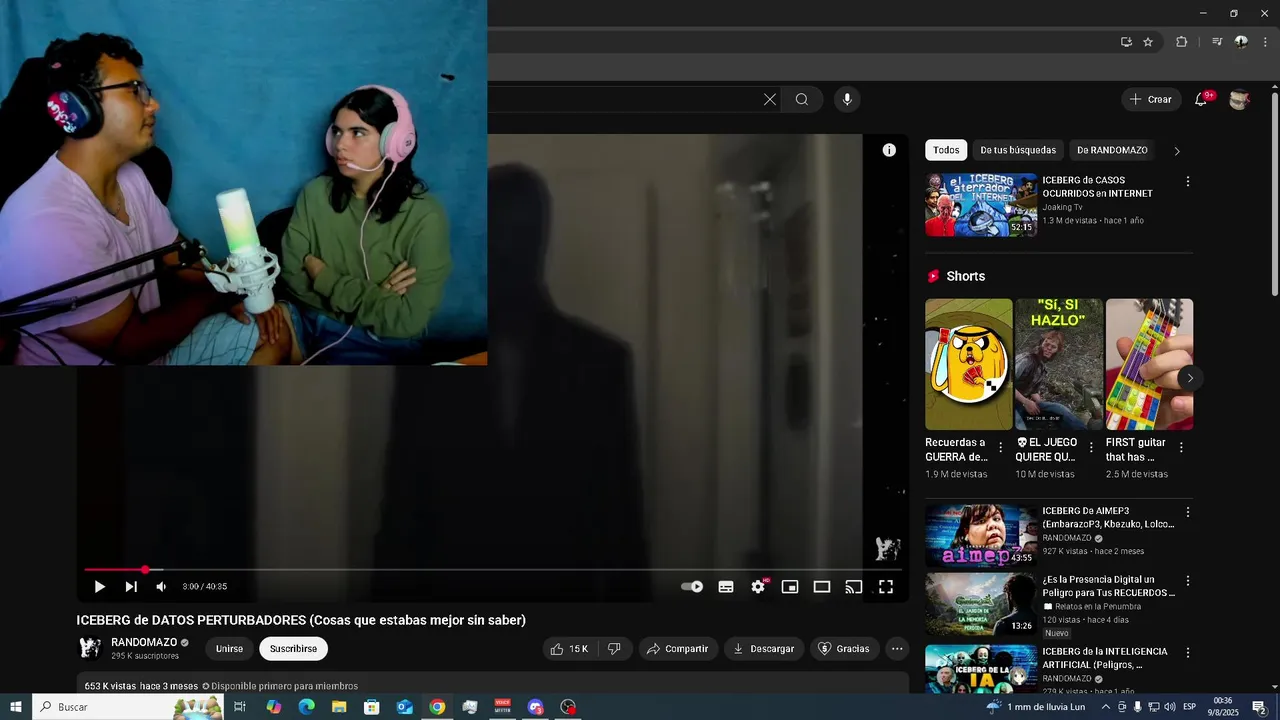Start voice search with microphone
This screenshot has width=1280, height=720.
[x=847, y=99]
